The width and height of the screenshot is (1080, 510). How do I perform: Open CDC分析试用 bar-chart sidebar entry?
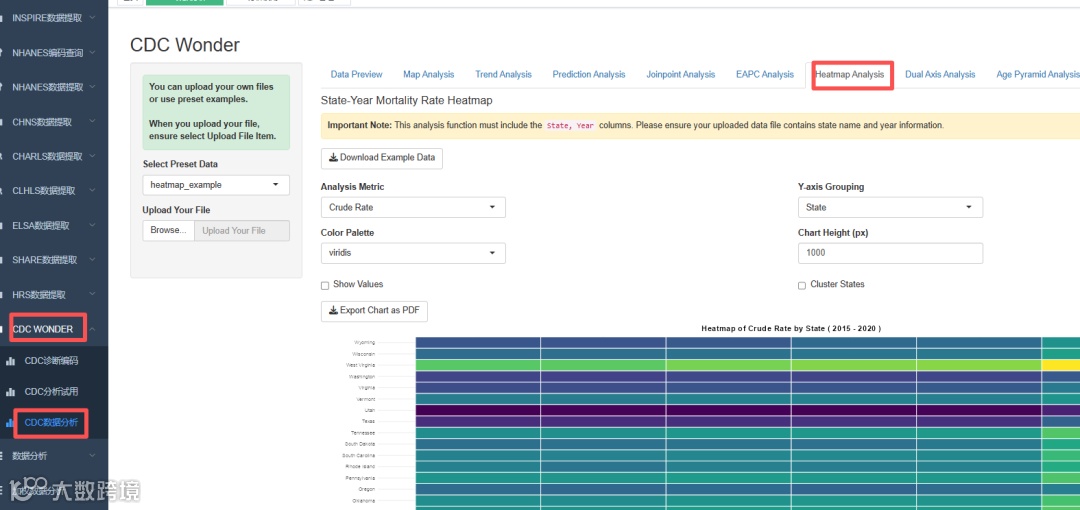(x=52, y=391)
